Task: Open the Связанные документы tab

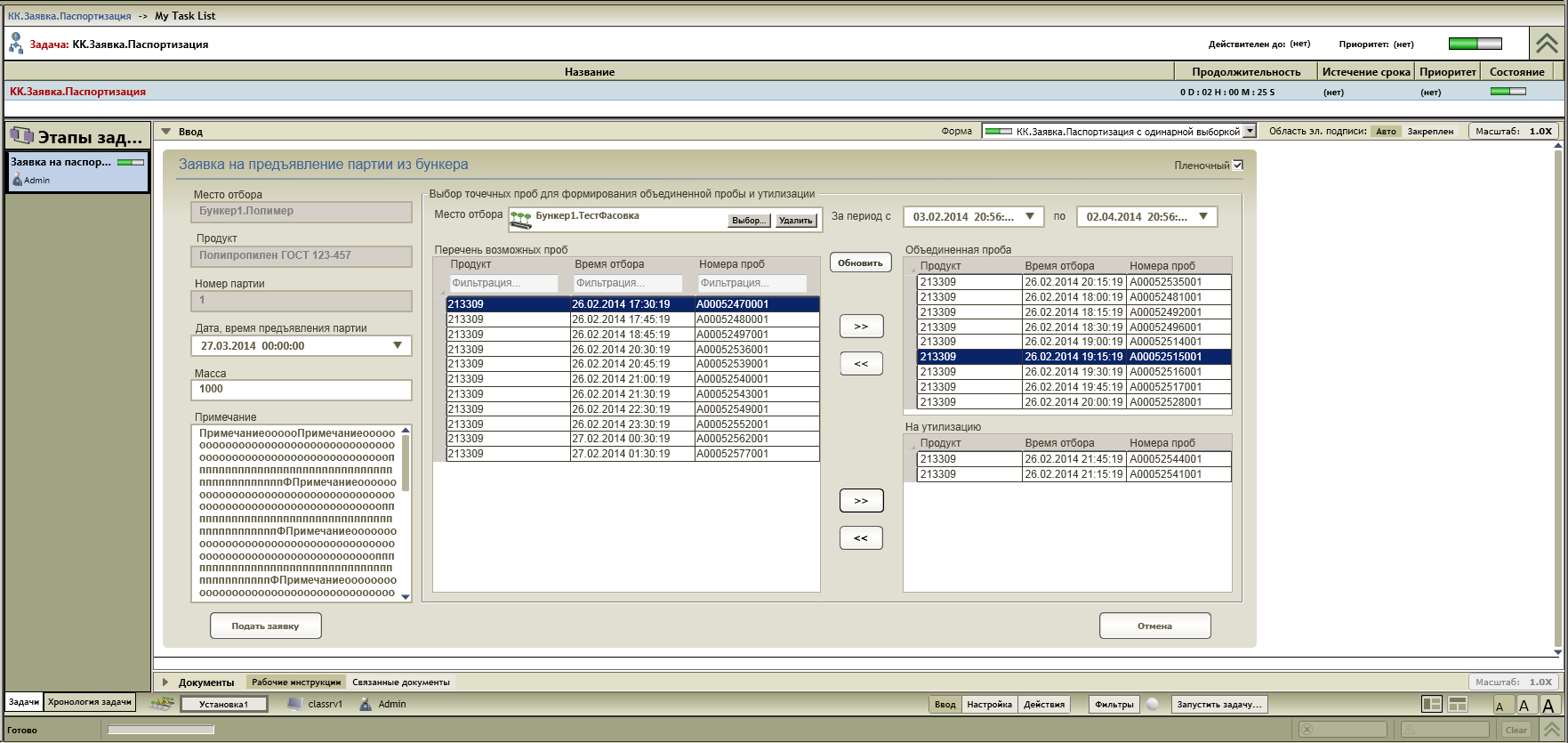Action: [x=401, y=682]
